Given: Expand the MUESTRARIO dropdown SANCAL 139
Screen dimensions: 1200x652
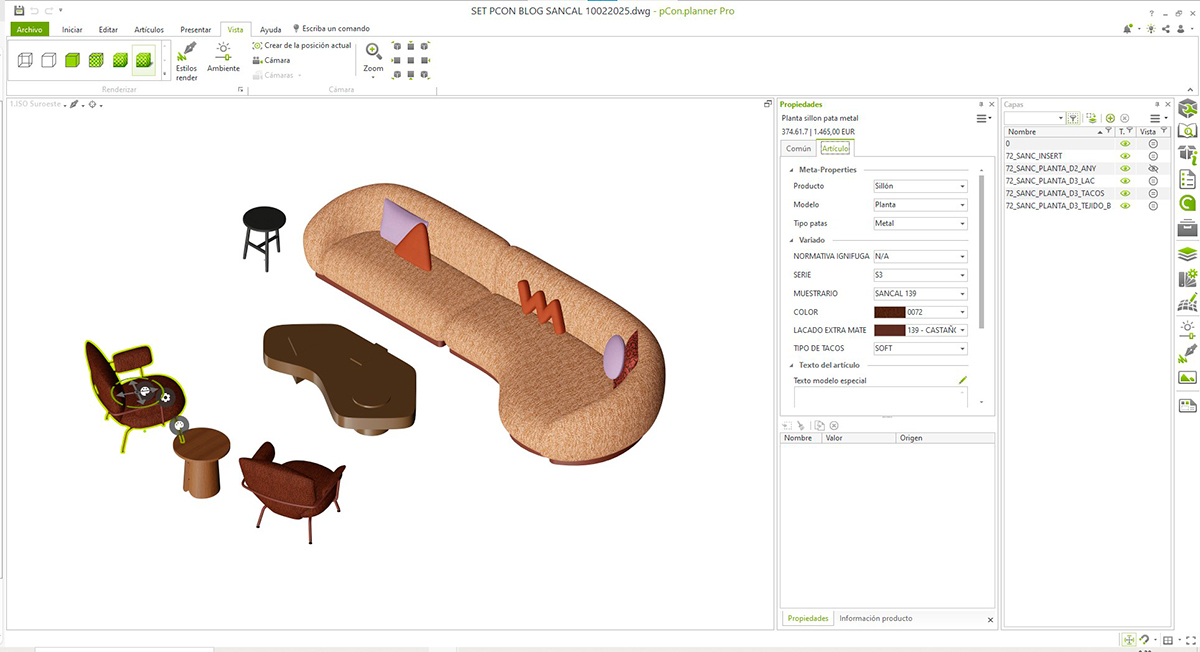Looking at the screenshot, I should [920, 294].
